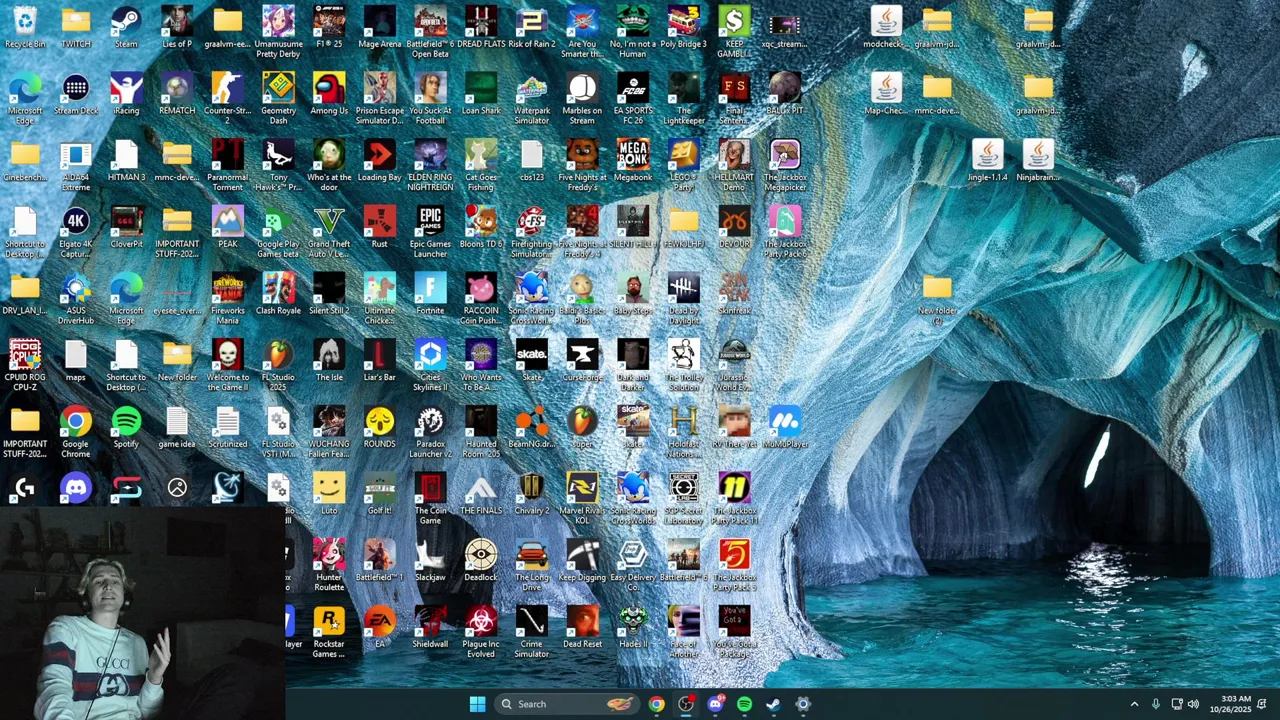Launch Spotify from the desktop icon
The height and width of the screenshot is (720, 1280).
126,427
